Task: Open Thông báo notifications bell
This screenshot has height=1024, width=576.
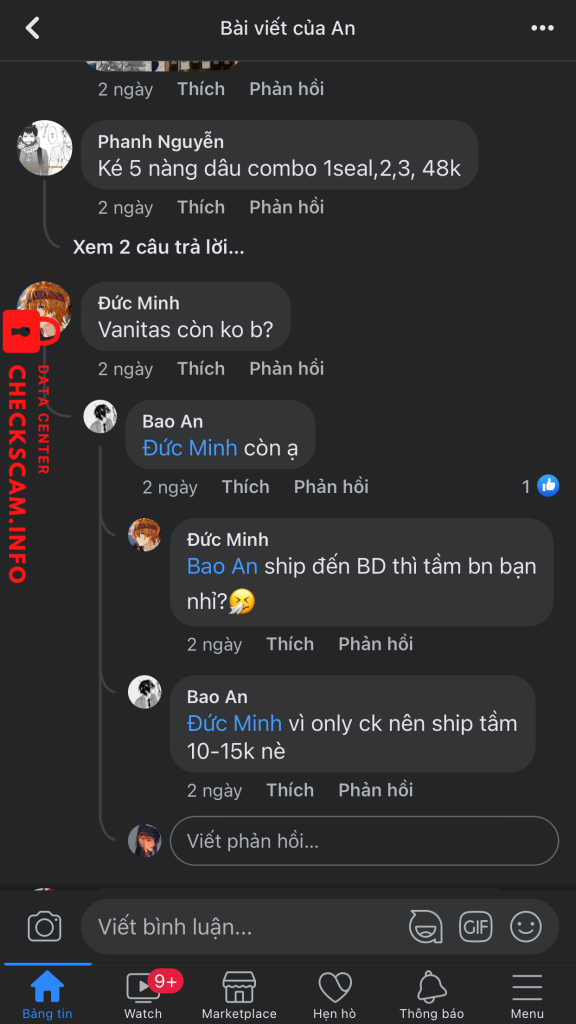Action: click(432, 995)
